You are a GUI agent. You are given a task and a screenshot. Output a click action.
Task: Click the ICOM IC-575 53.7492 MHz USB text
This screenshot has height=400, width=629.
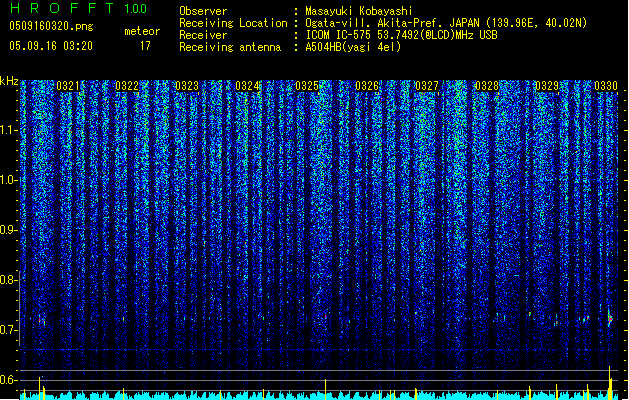401,35
